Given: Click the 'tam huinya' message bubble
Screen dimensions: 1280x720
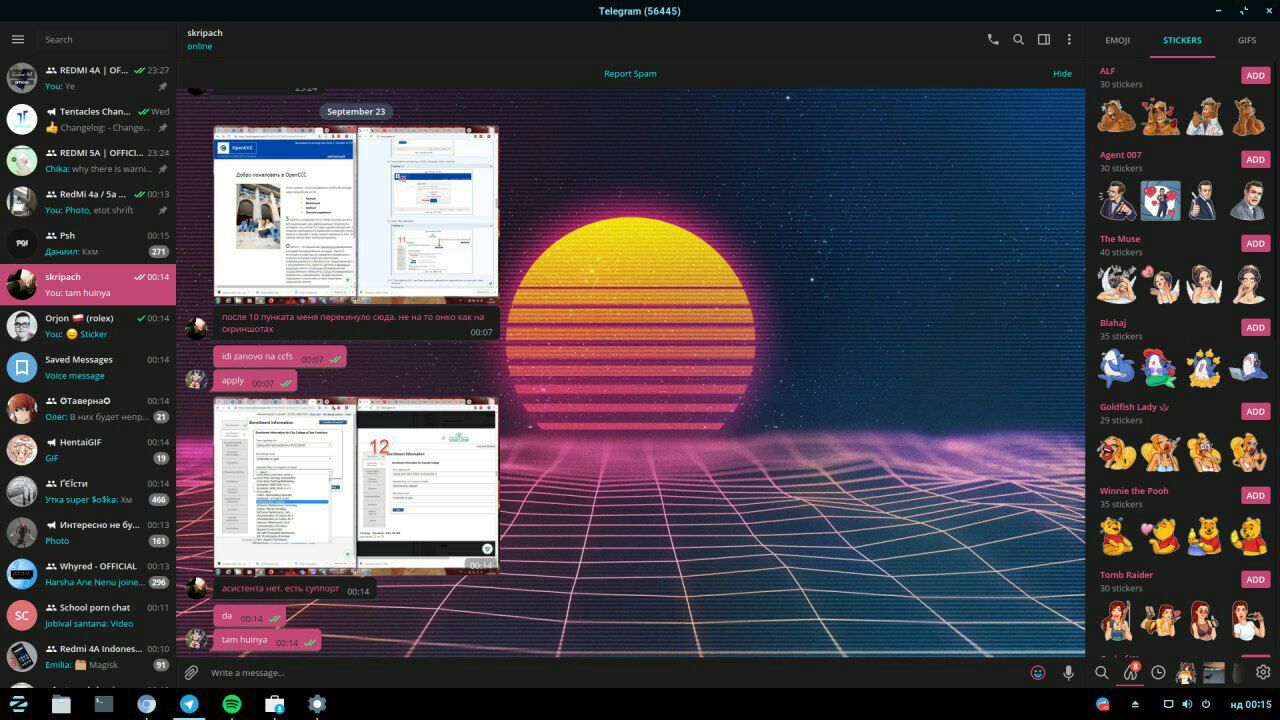Looking at the screenshot, I should [267, 640].
